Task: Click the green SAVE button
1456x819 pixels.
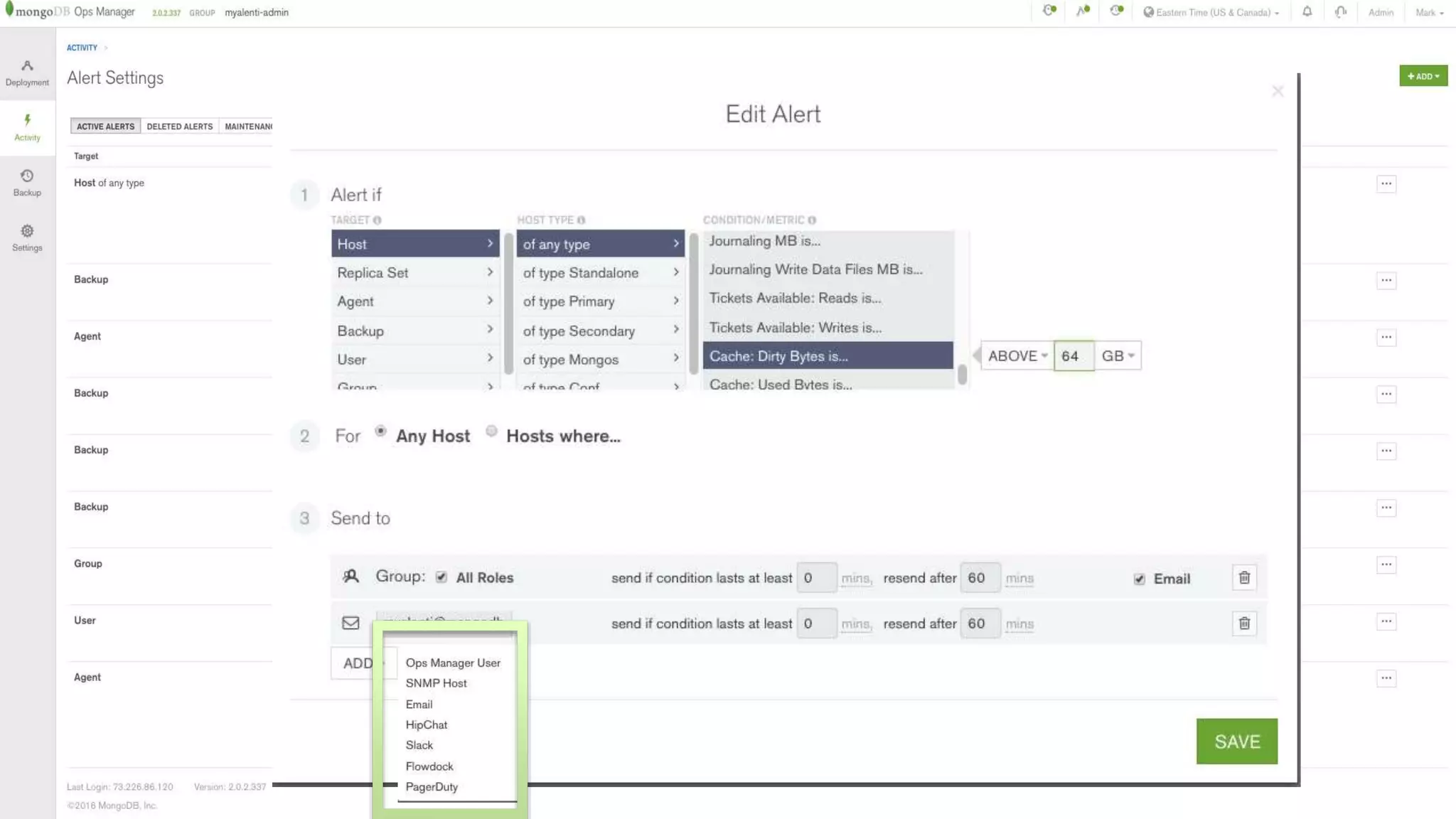Action: (x=1236, y=742)
